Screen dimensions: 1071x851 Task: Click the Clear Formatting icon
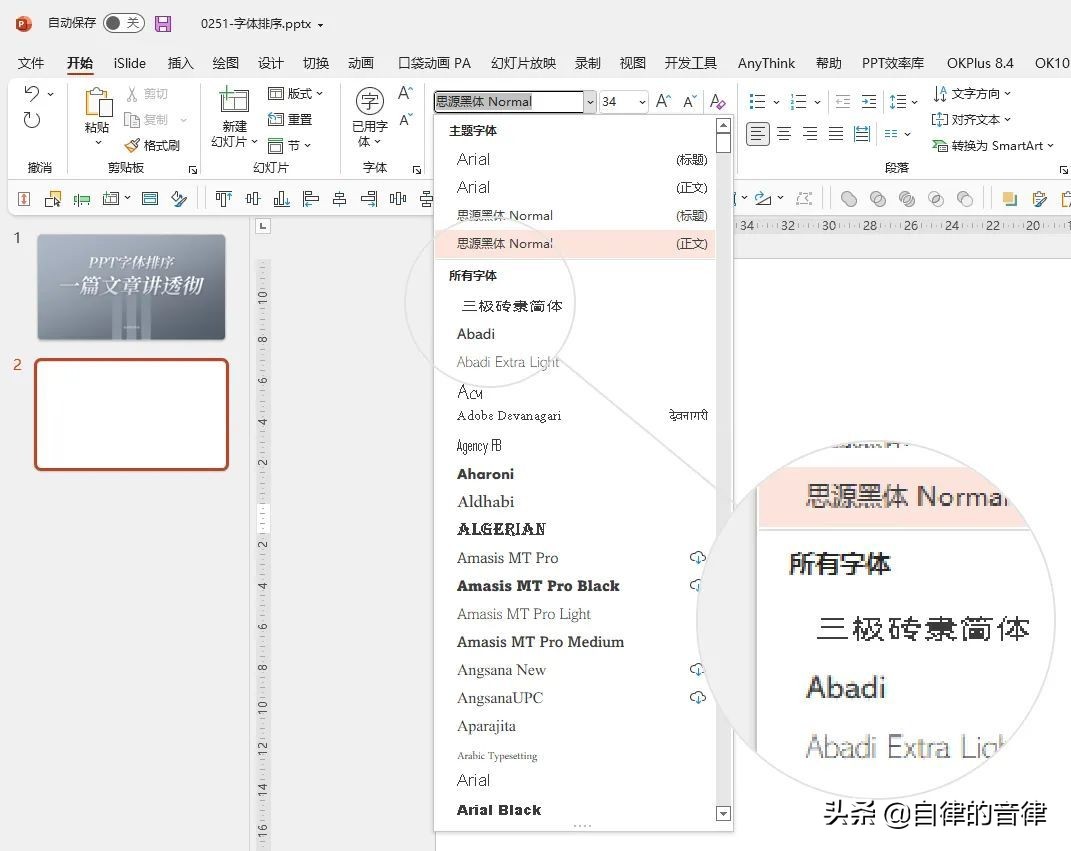point(717,102)
